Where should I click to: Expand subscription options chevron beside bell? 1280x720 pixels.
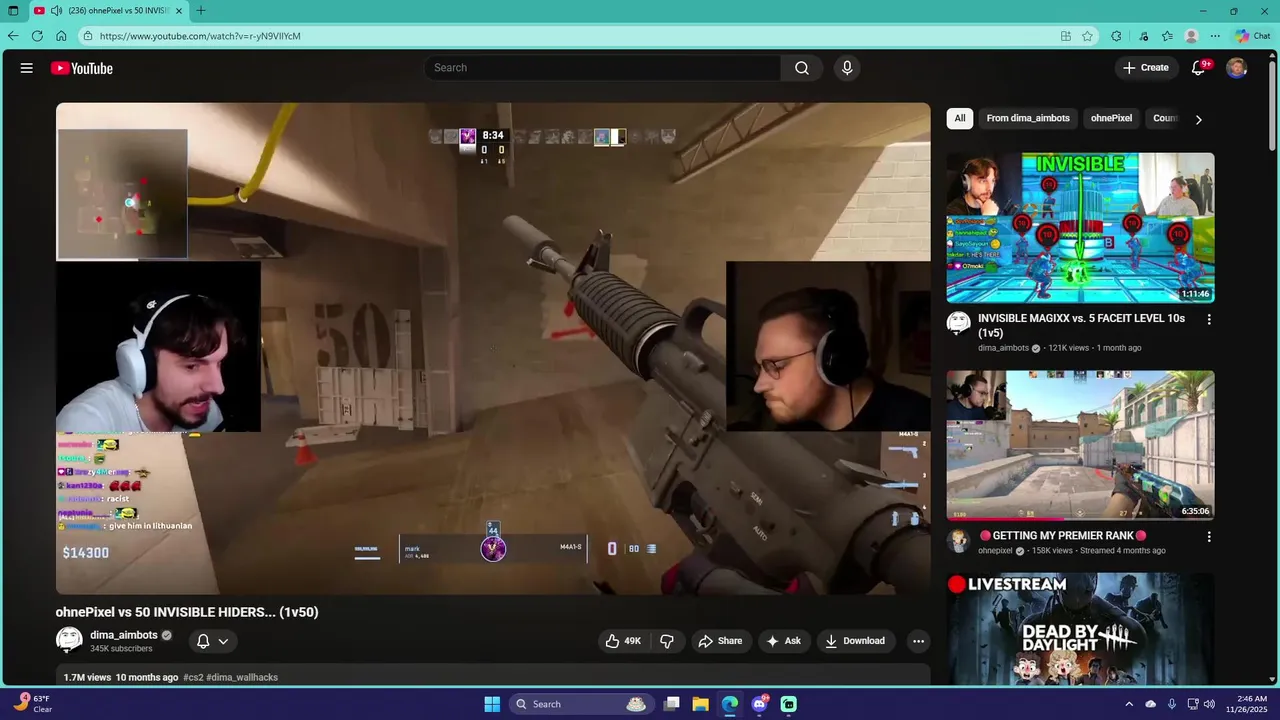coord(223,641)
